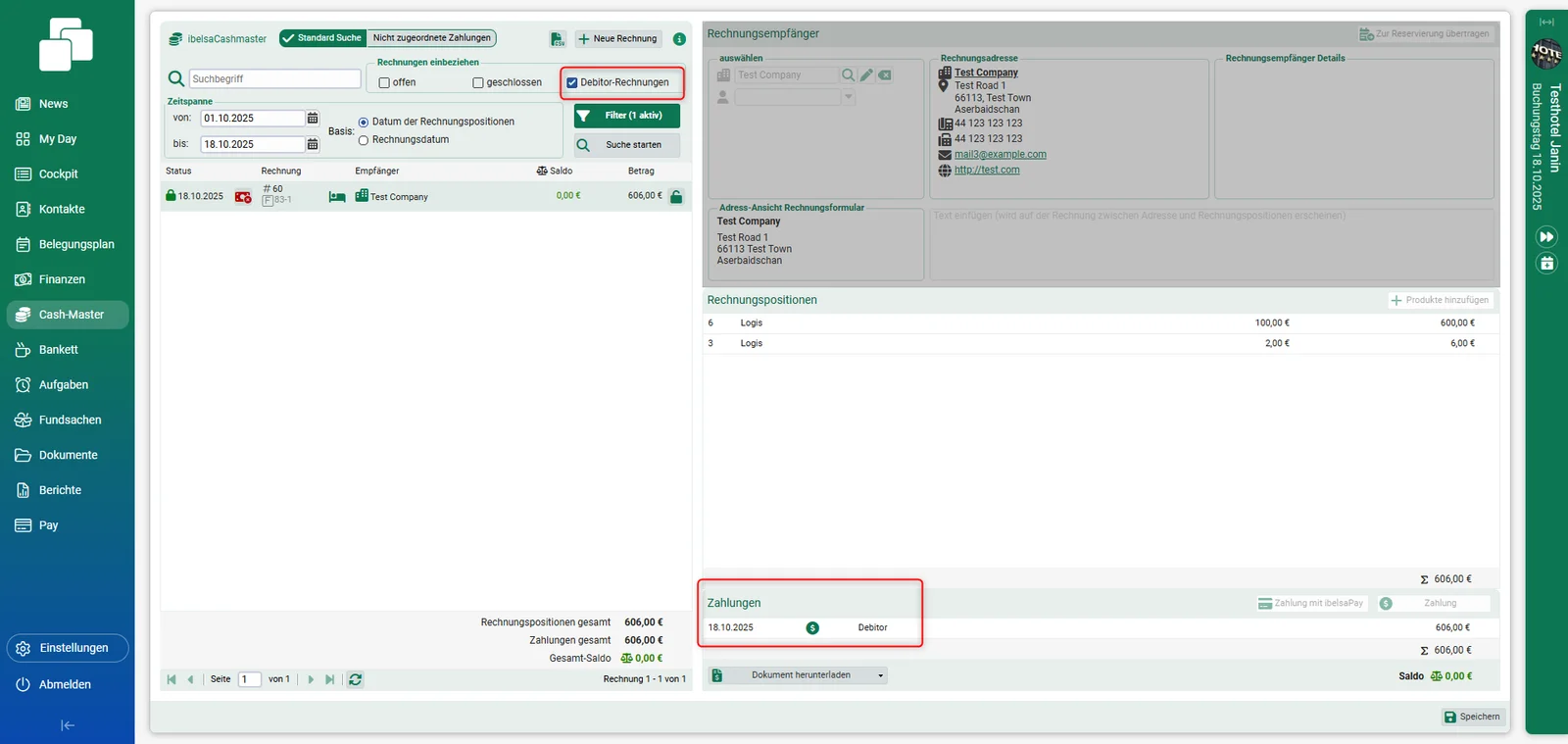1568x744 pixels.
Task: Click the 'Suche starten' button
Action: coord(627,145)
